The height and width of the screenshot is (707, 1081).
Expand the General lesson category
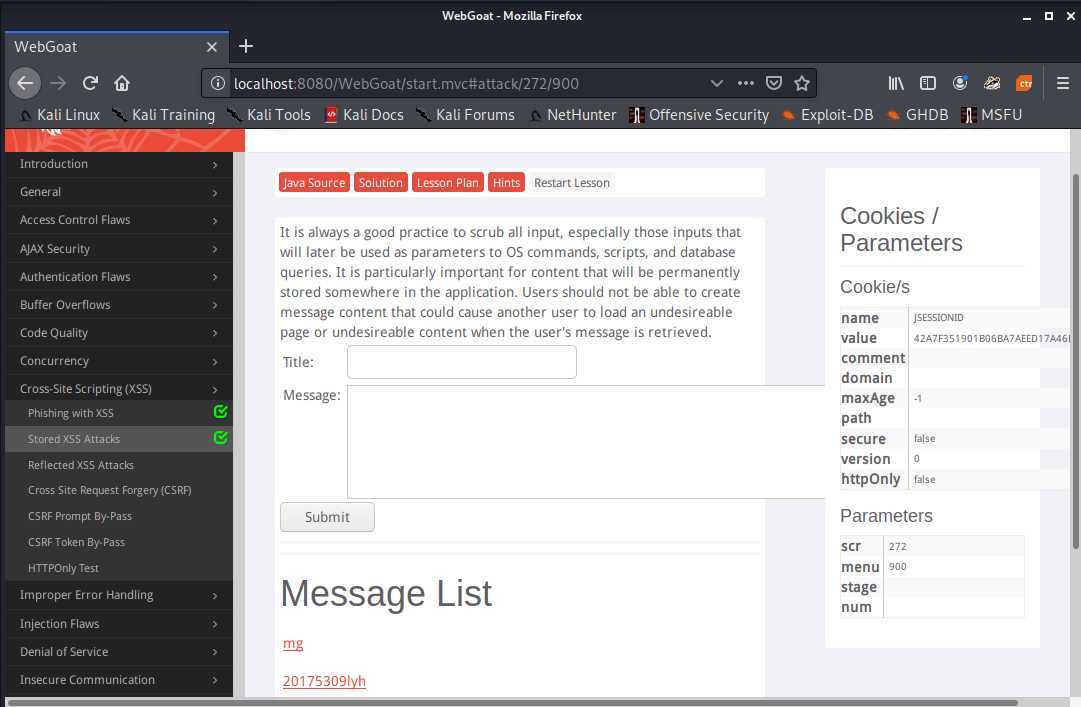click(x=119, y=192)
